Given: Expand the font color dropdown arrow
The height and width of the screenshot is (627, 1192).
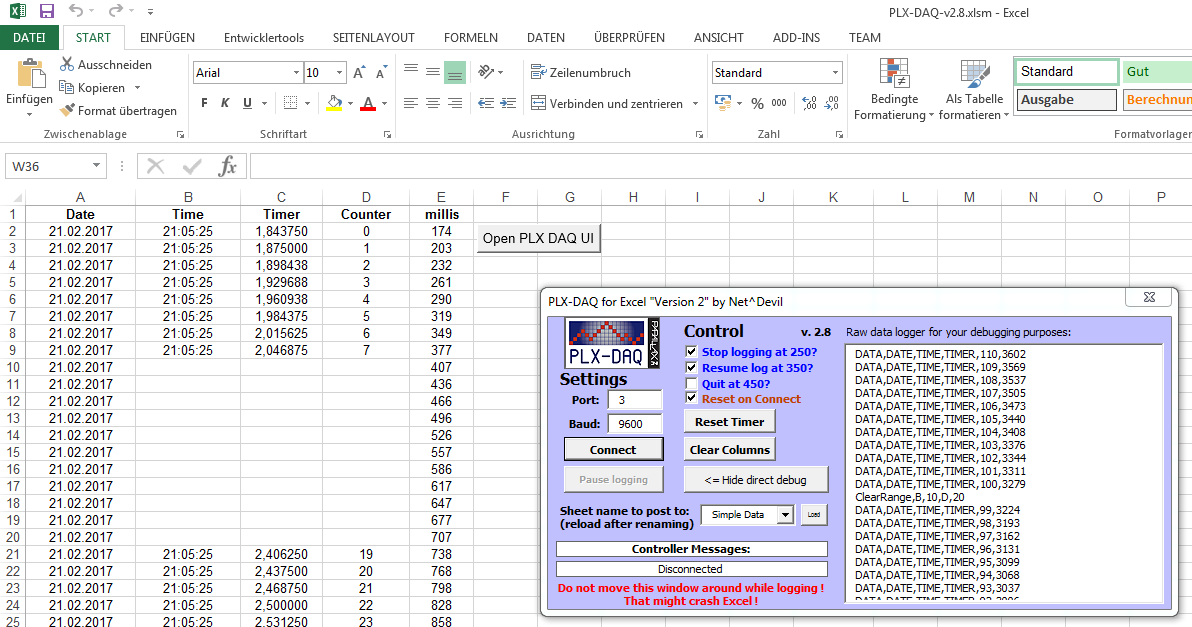Looking at the screenshot, I should (x=385, y=103).
